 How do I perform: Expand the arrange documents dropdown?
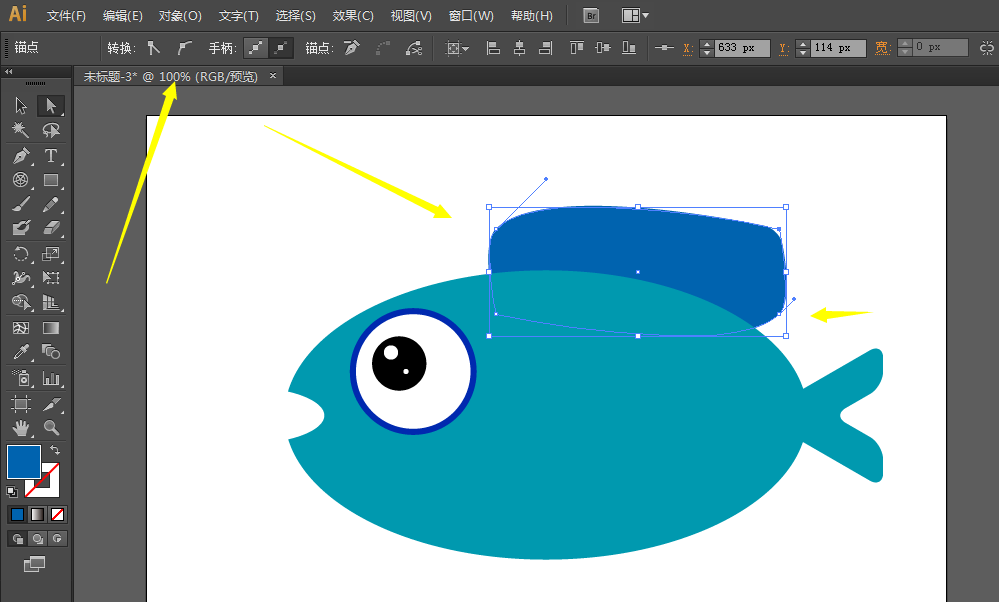[635, 16]
